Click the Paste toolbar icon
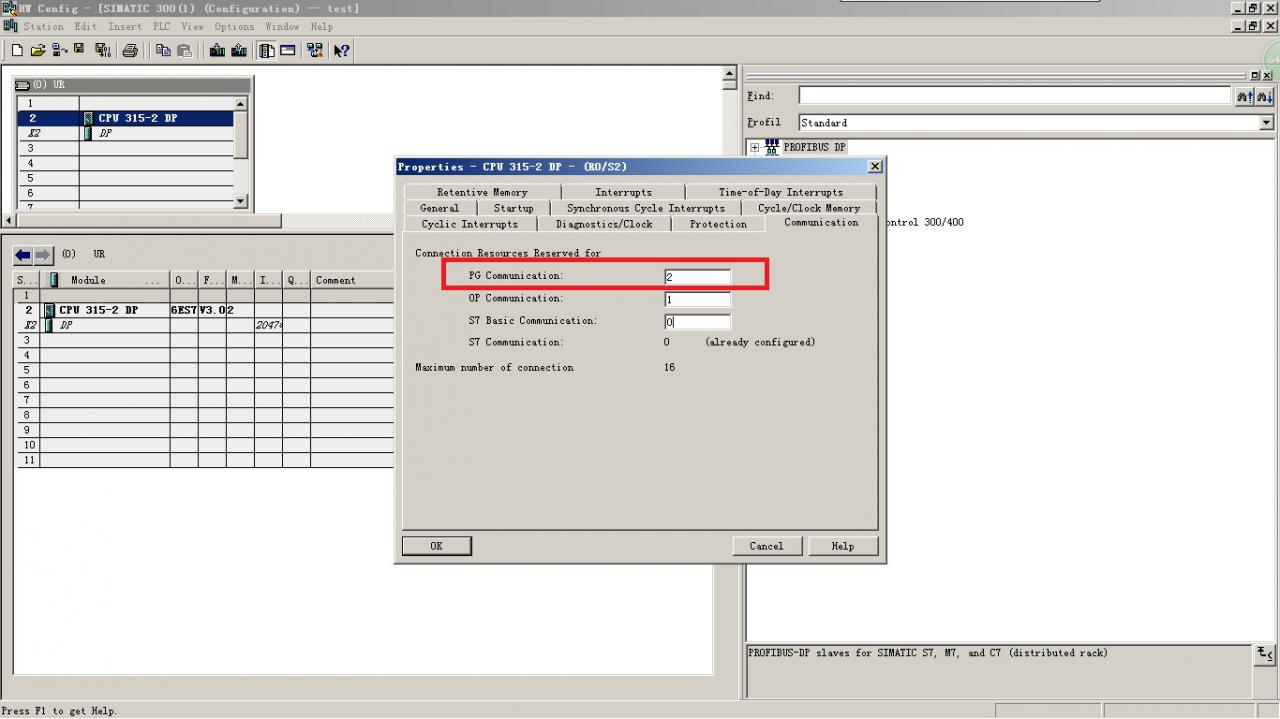 pyautogui.click(x=184, y=50)
